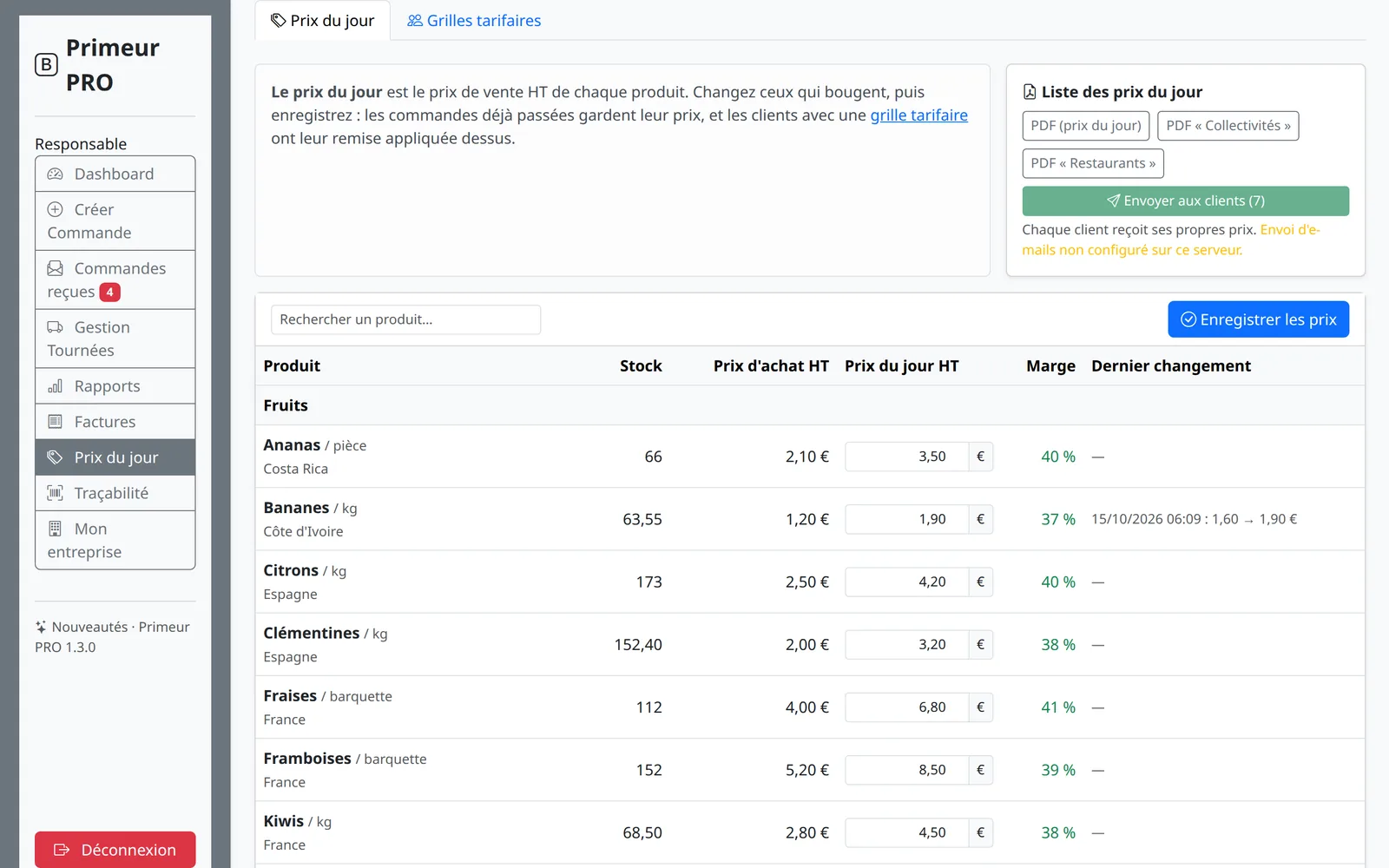Open the Traçabilité sidebar item
The height and width of the screenshot is (868, 1389).
[x=115, y=493]
